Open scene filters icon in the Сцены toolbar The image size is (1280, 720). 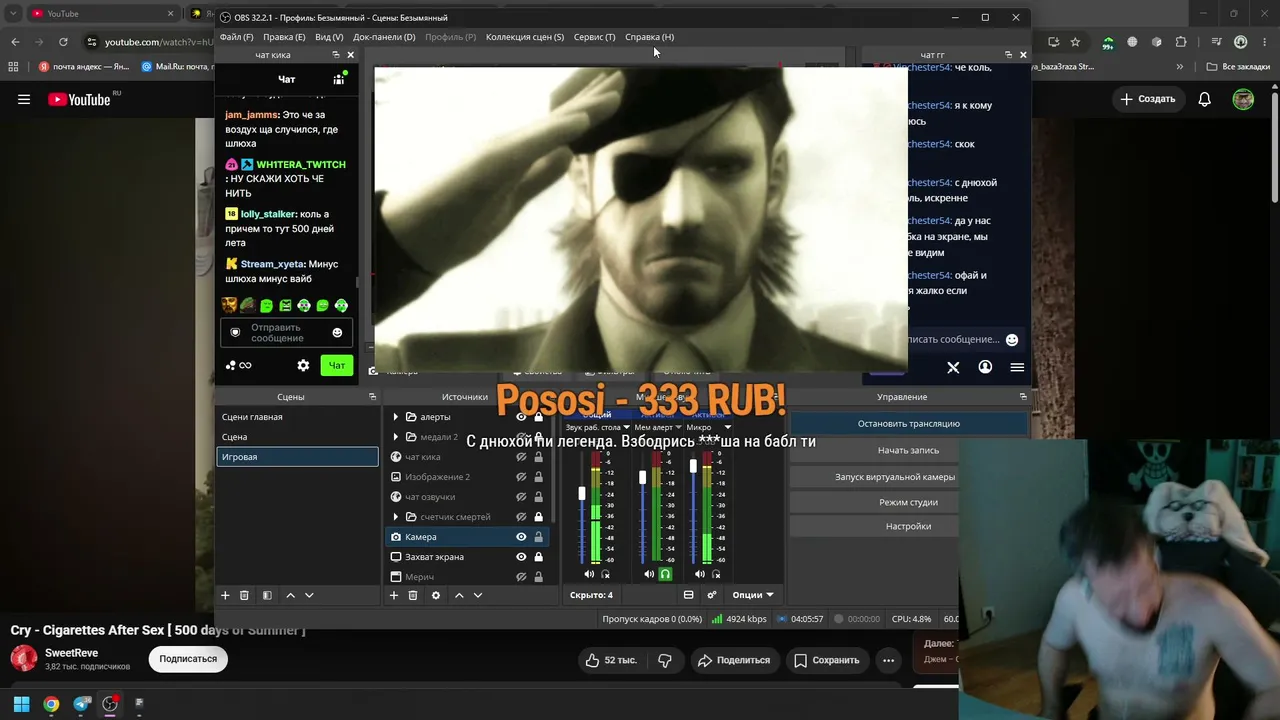click(267, 595)
